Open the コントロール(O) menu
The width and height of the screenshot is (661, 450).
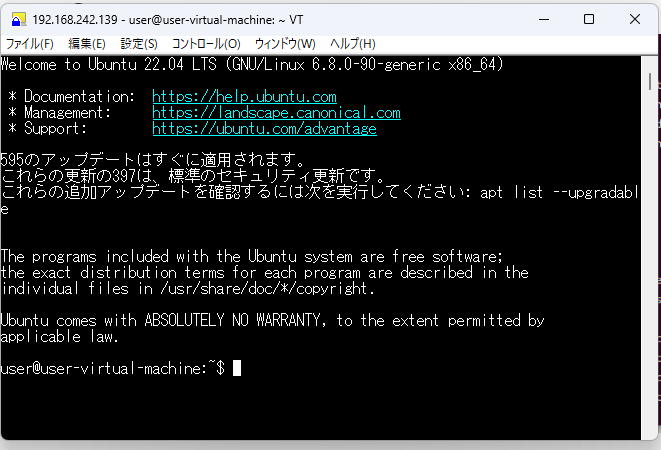point(206,44)
